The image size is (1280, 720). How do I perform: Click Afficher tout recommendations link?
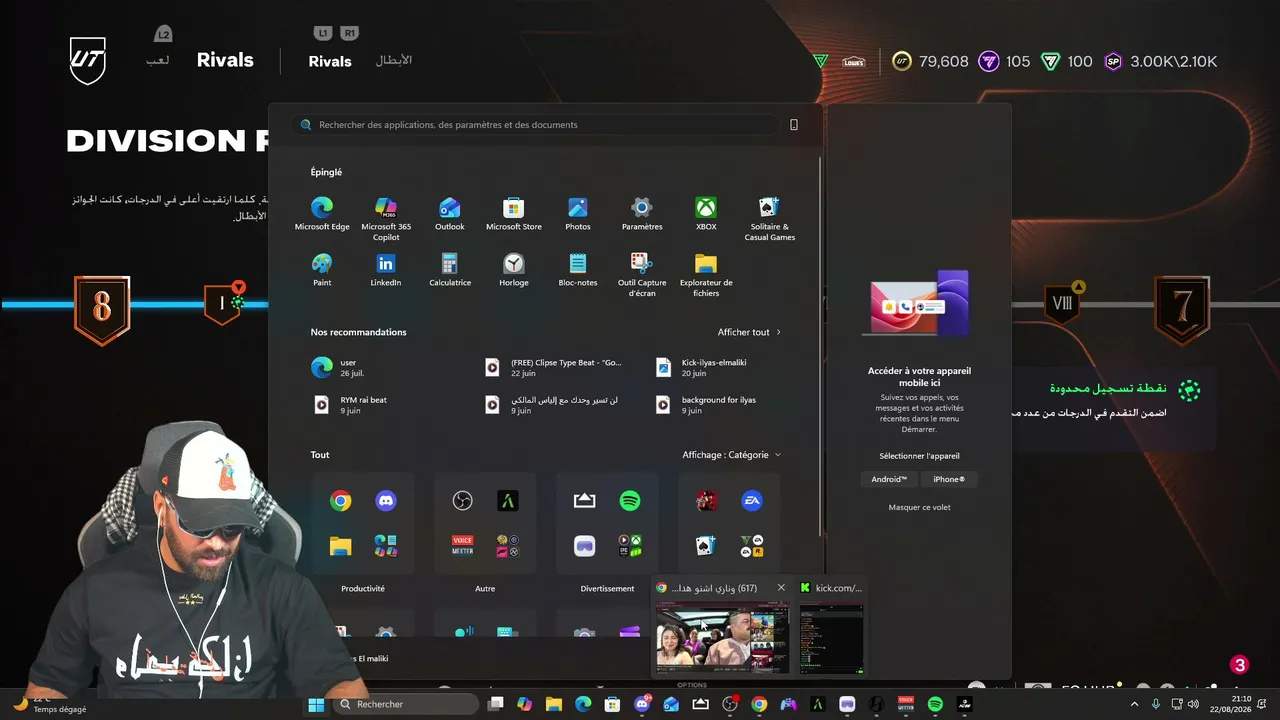tap(749, 332)
